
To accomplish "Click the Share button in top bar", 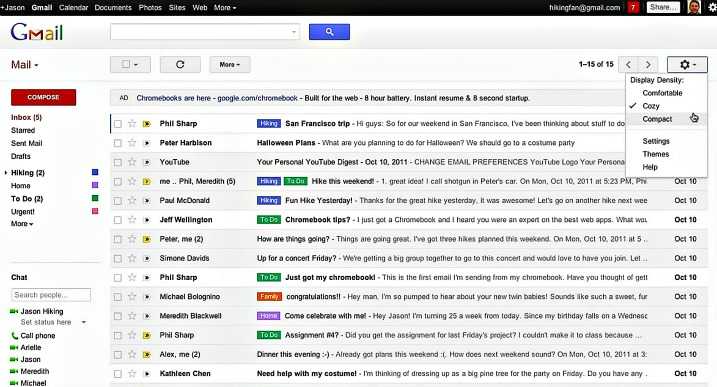I will coord(663,7).
